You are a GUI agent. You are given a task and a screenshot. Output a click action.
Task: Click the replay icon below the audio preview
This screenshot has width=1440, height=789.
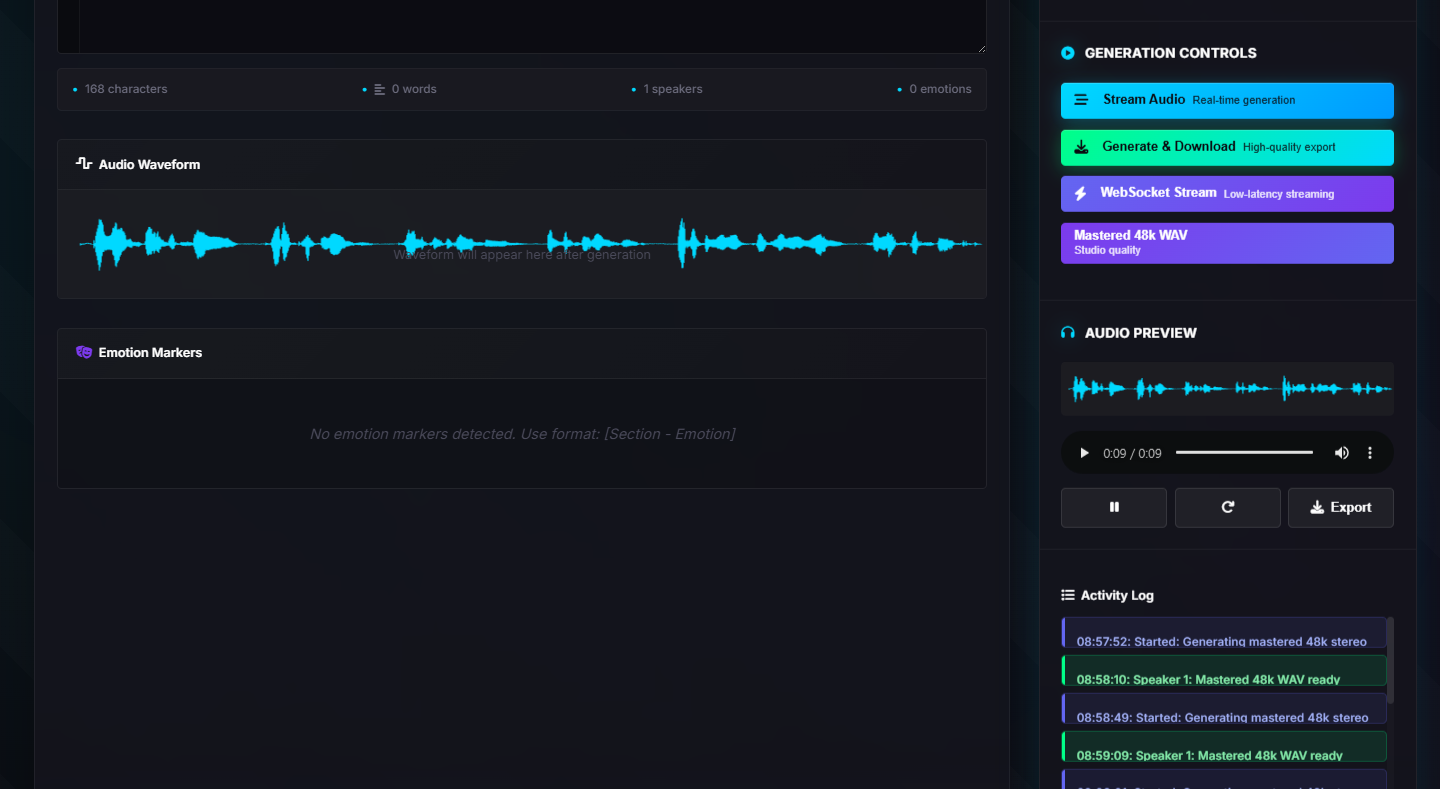pos(1227,507)
